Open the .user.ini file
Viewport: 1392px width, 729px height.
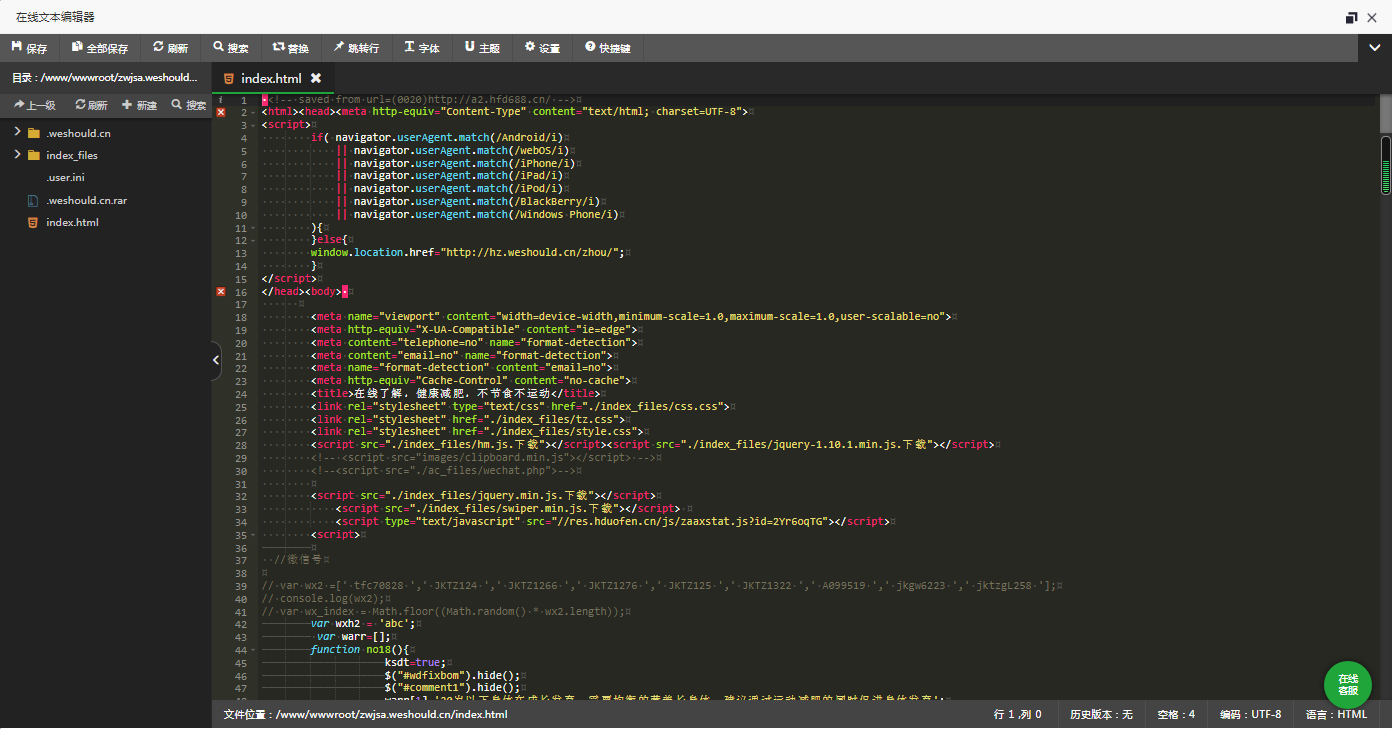[x=65, y=178]
